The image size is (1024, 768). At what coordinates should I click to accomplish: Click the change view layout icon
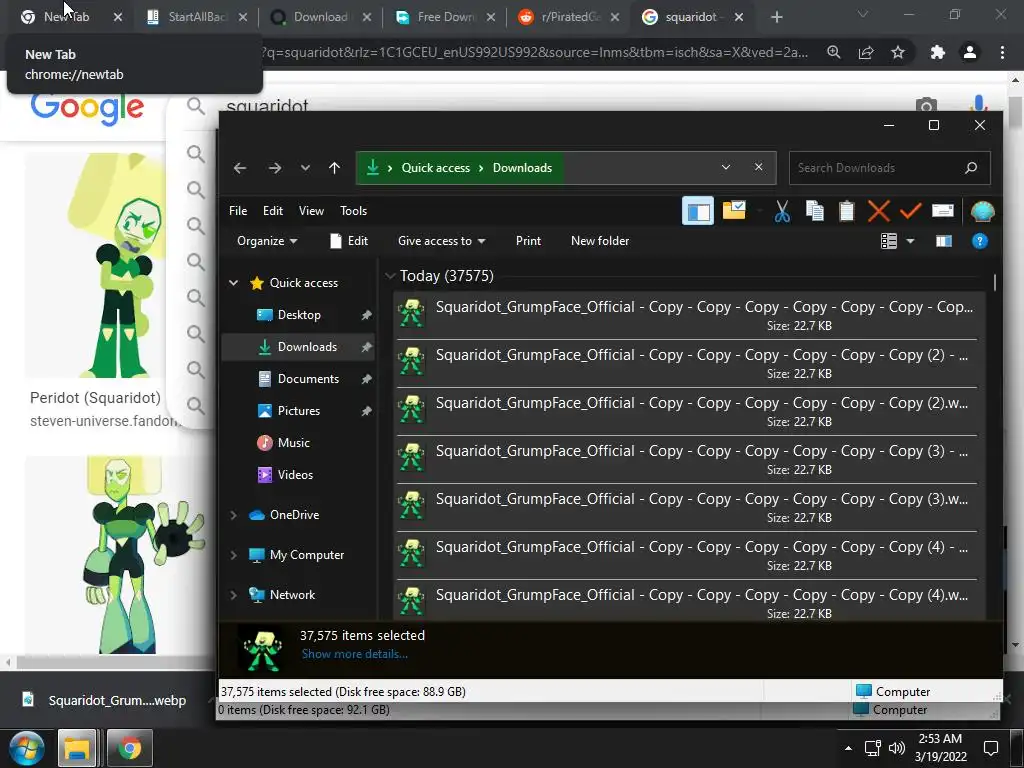click(x=889, y=241)
